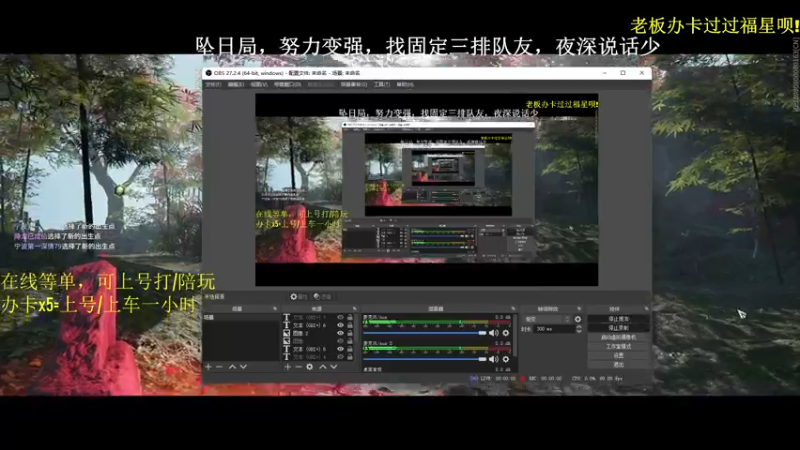
Task: Open the 视图(V) menu
Action: tap(259, 84)
